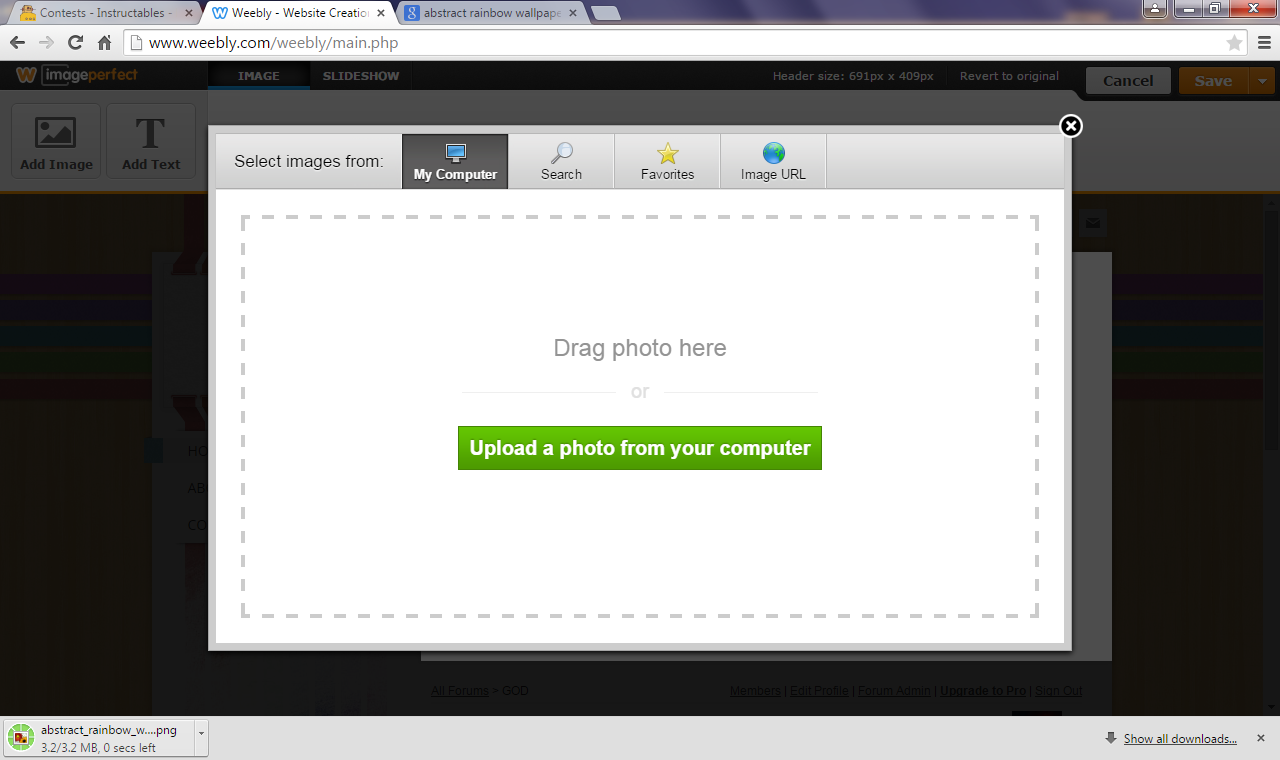Switch to abstract rainbow wallpaper tab

(492, 13)
